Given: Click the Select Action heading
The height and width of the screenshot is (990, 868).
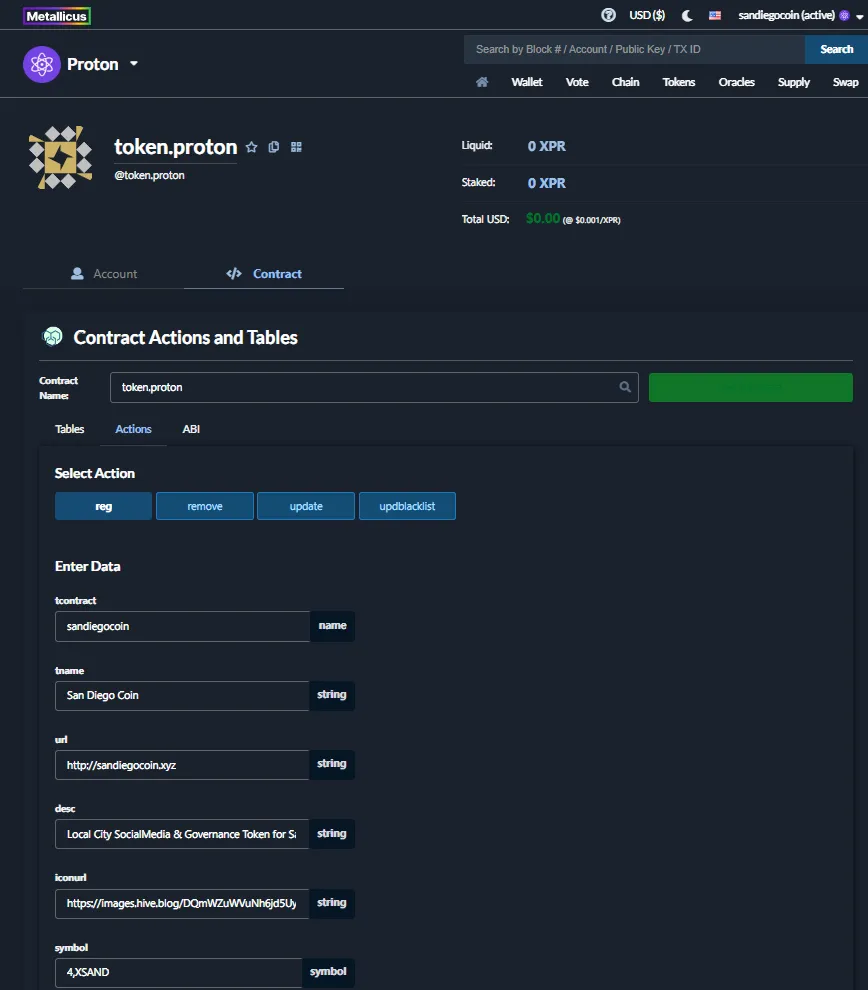Looking at the screenshot, I should [x=95, y=474].
